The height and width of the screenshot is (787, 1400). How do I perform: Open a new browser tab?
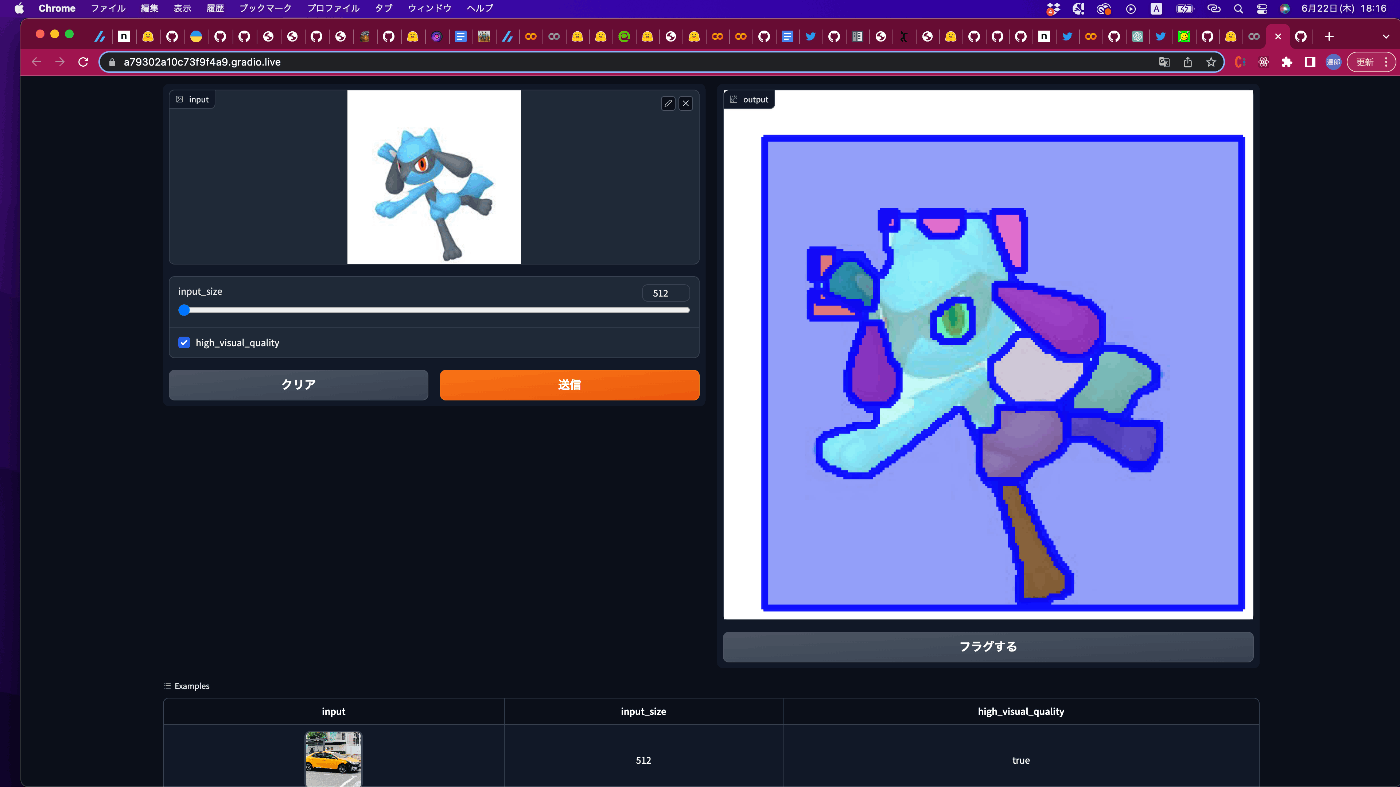tap(1329, 36)
